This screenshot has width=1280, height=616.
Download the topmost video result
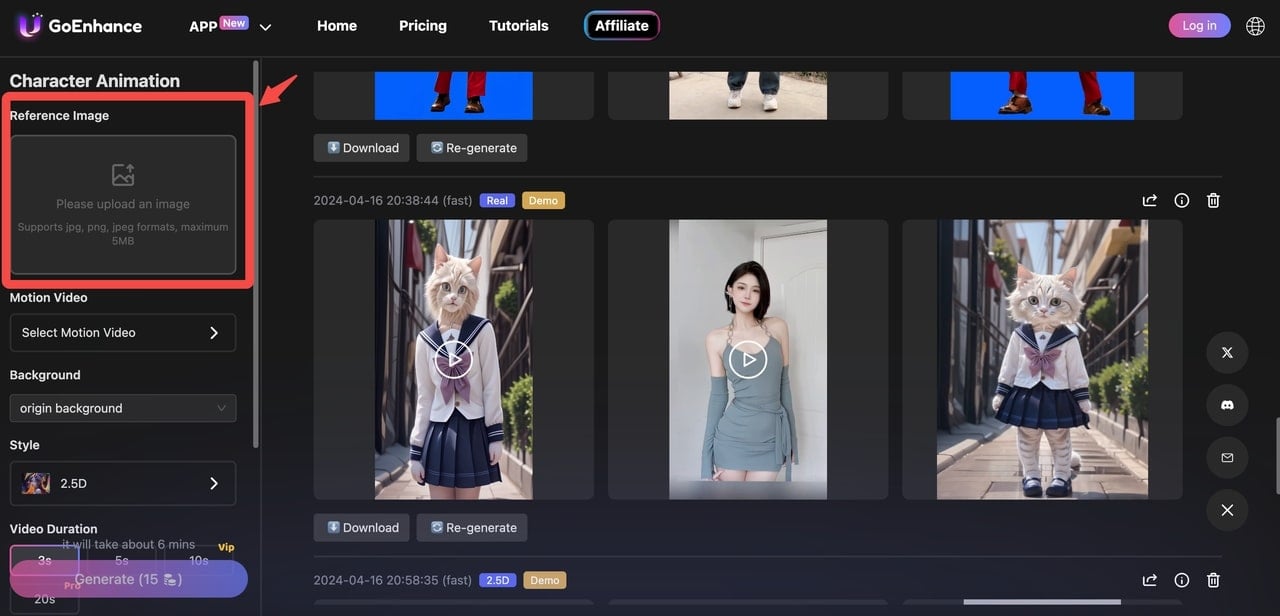[362, 148]
